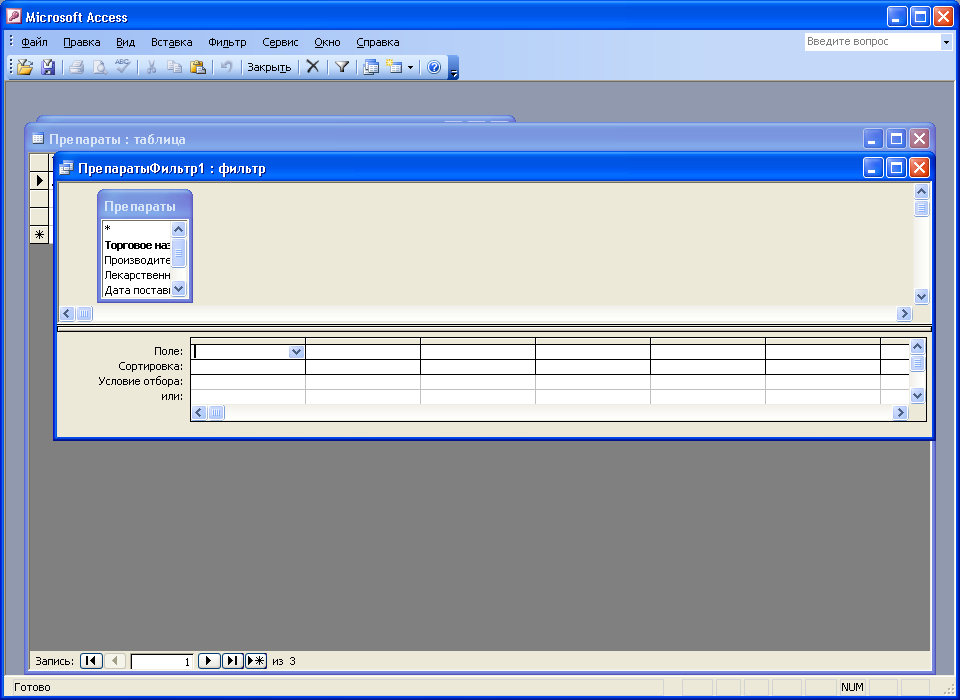Open the Файл menu
960x700 pixels.
point(34,42)
